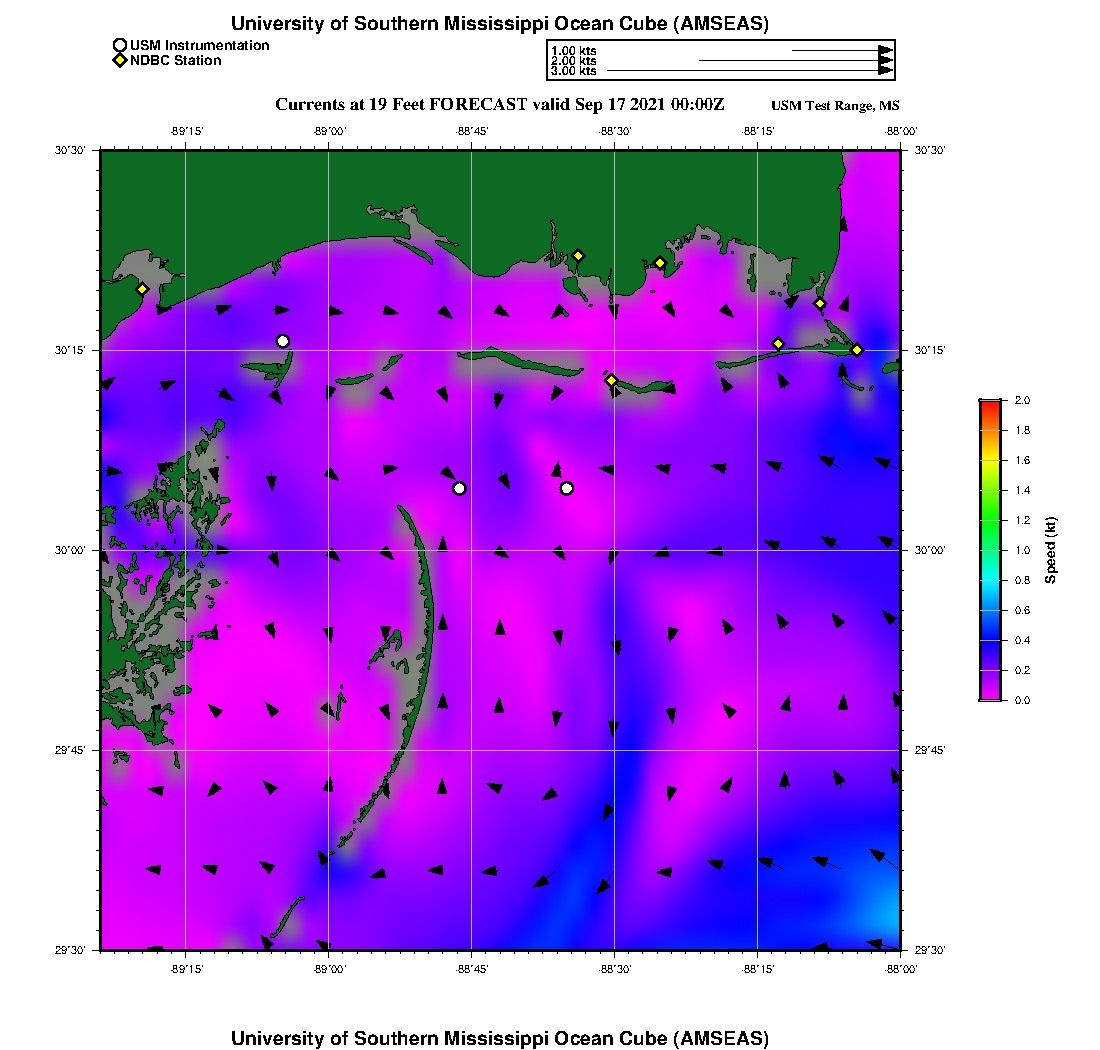
Task: Click the 29°45' latitude label on left axis
Action: pyautogui.click(x=70, y=750)
